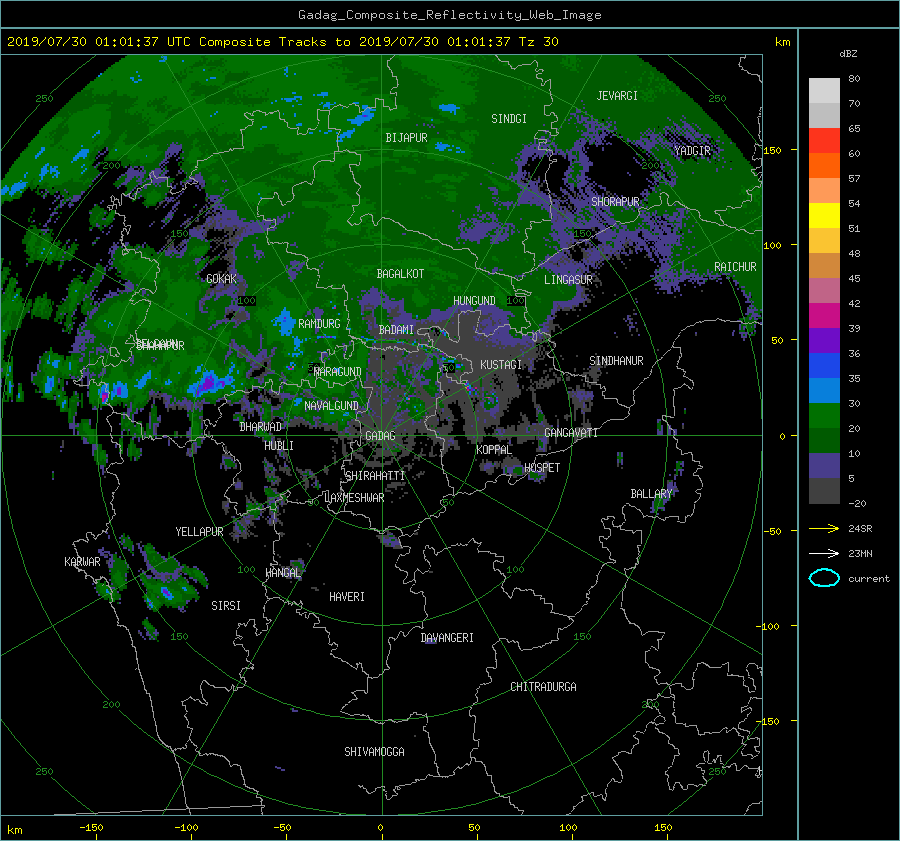Click the 'BAGALKOT' city label
The image size is (900, 841).
[400, 274]
